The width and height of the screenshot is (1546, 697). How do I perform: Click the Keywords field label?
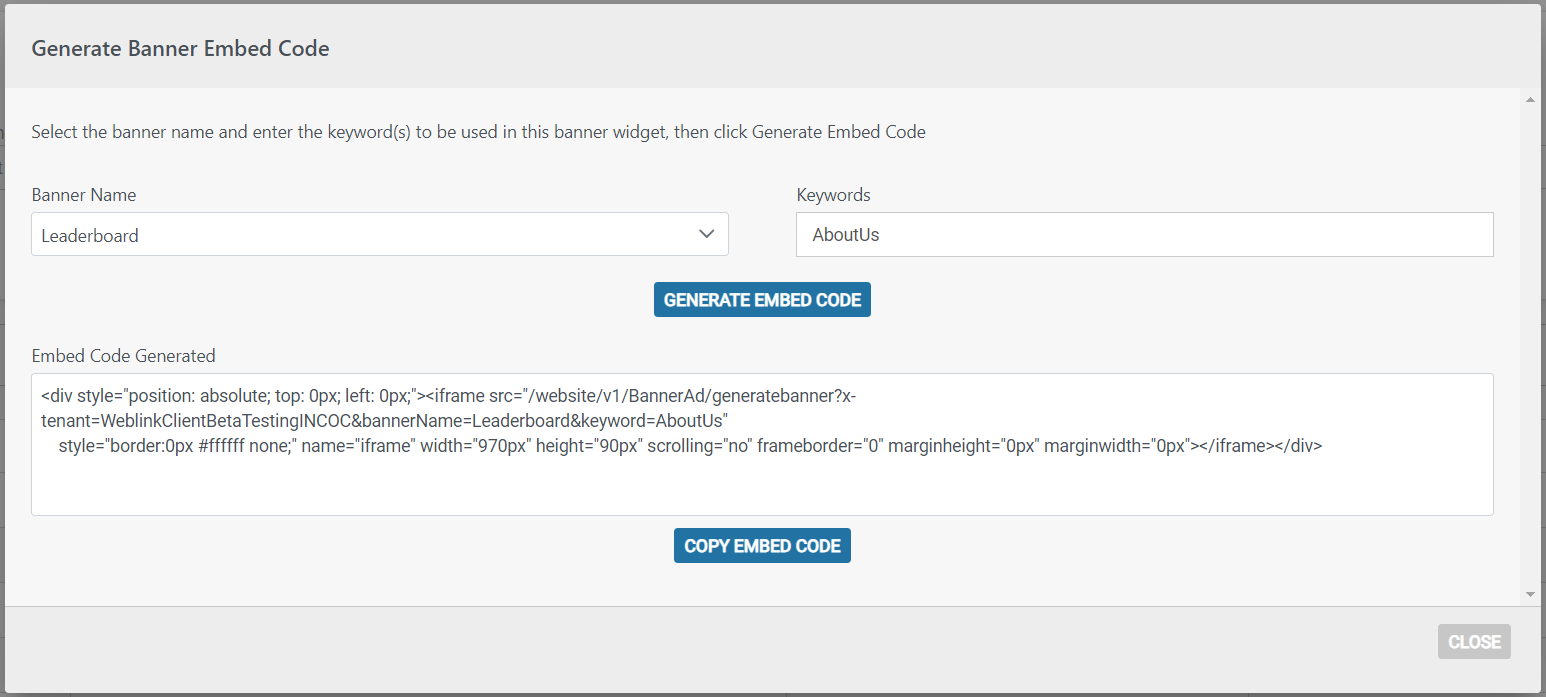click(x=834, y=195)
